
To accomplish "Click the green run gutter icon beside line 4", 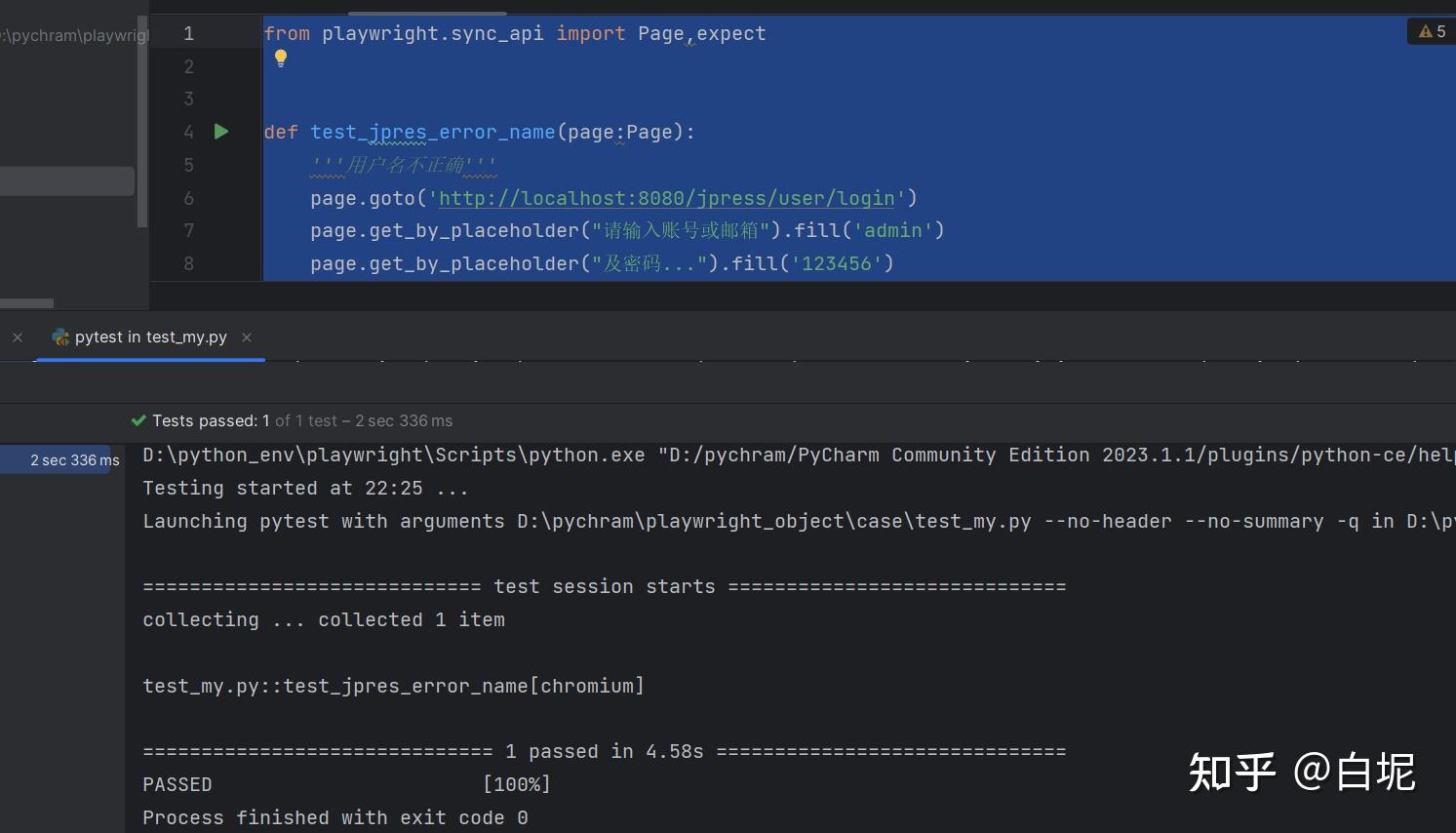I will tap(221, 131).
